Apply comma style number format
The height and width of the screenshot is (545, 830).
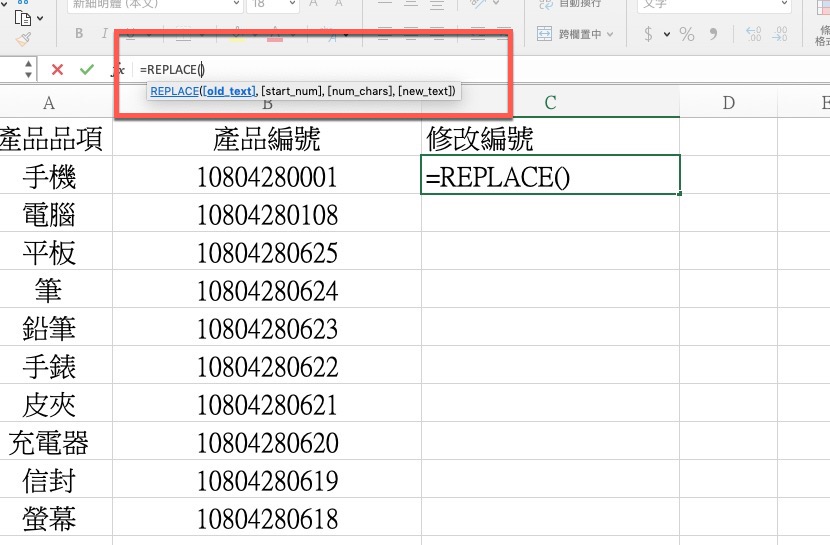713,34
